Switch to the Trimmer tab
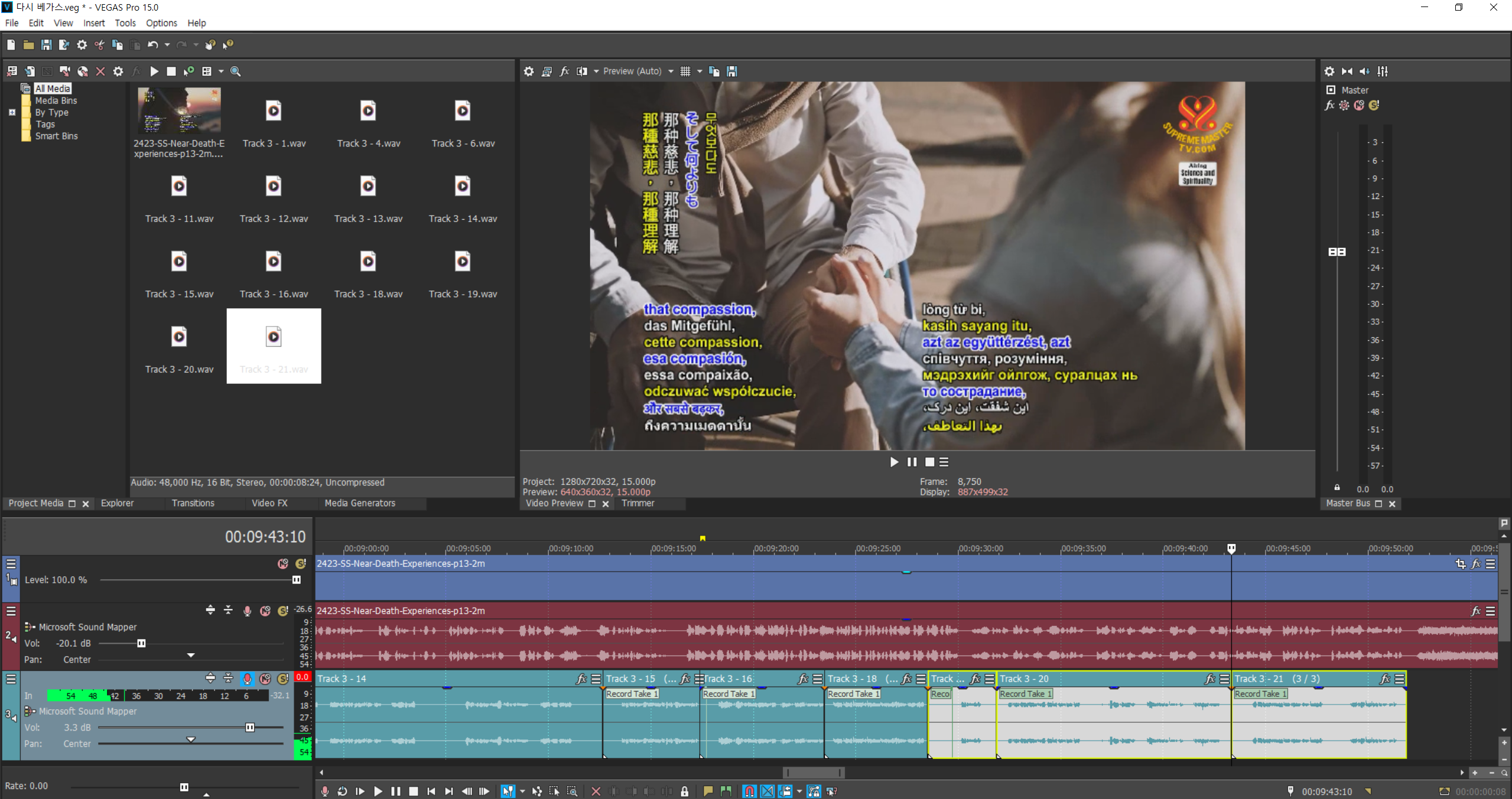 [638, 503]
